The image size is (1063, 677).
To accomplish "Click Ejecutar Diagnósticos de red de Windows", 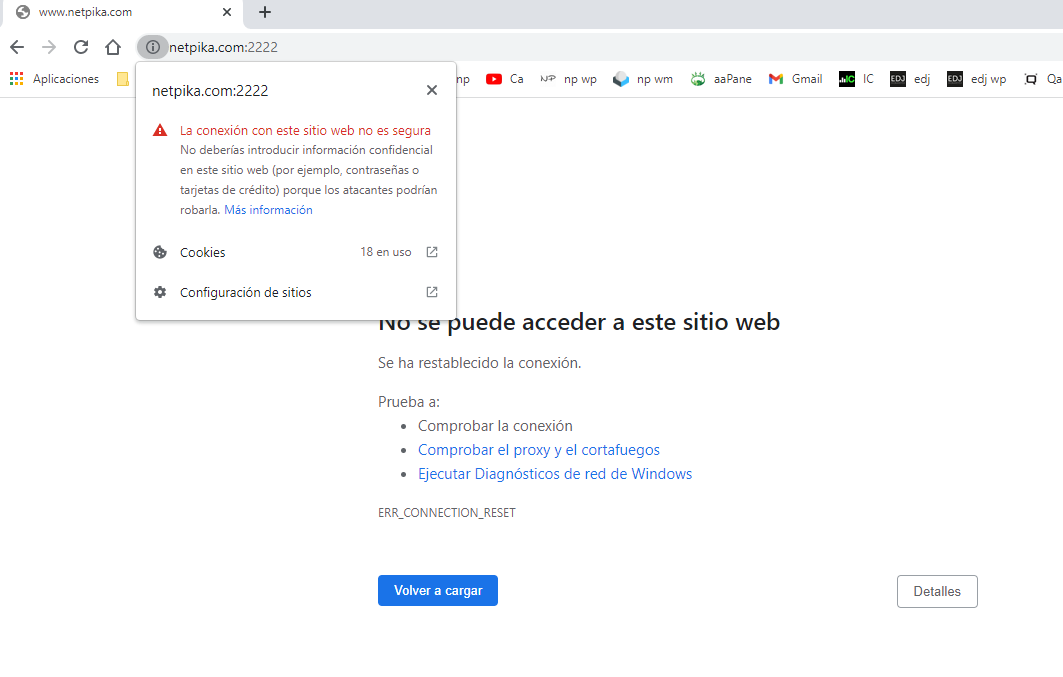I will point(555,474).
